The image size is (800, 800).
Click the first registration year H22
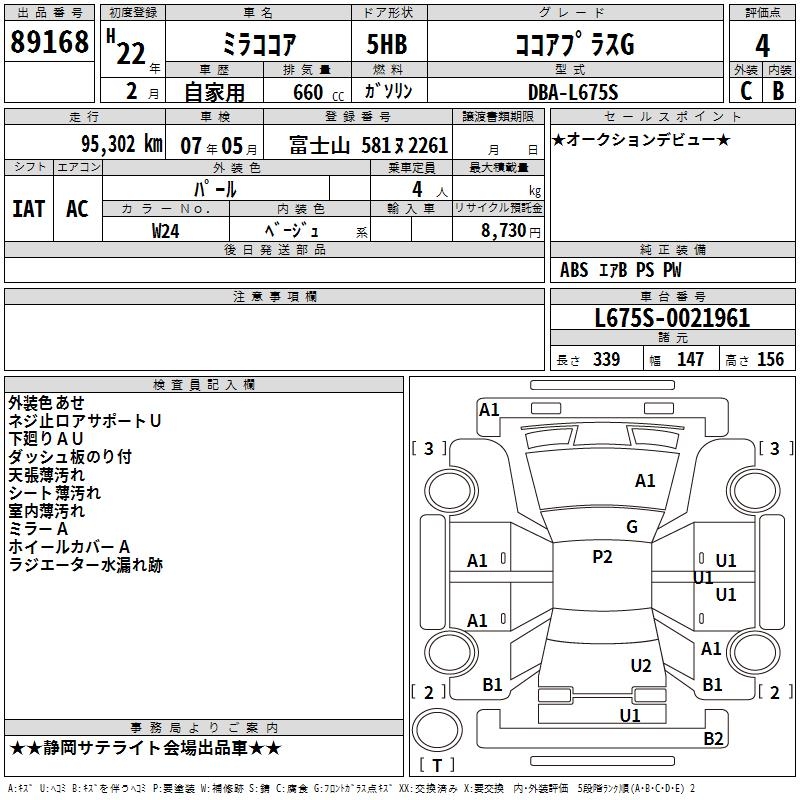(x=133, y=49)
